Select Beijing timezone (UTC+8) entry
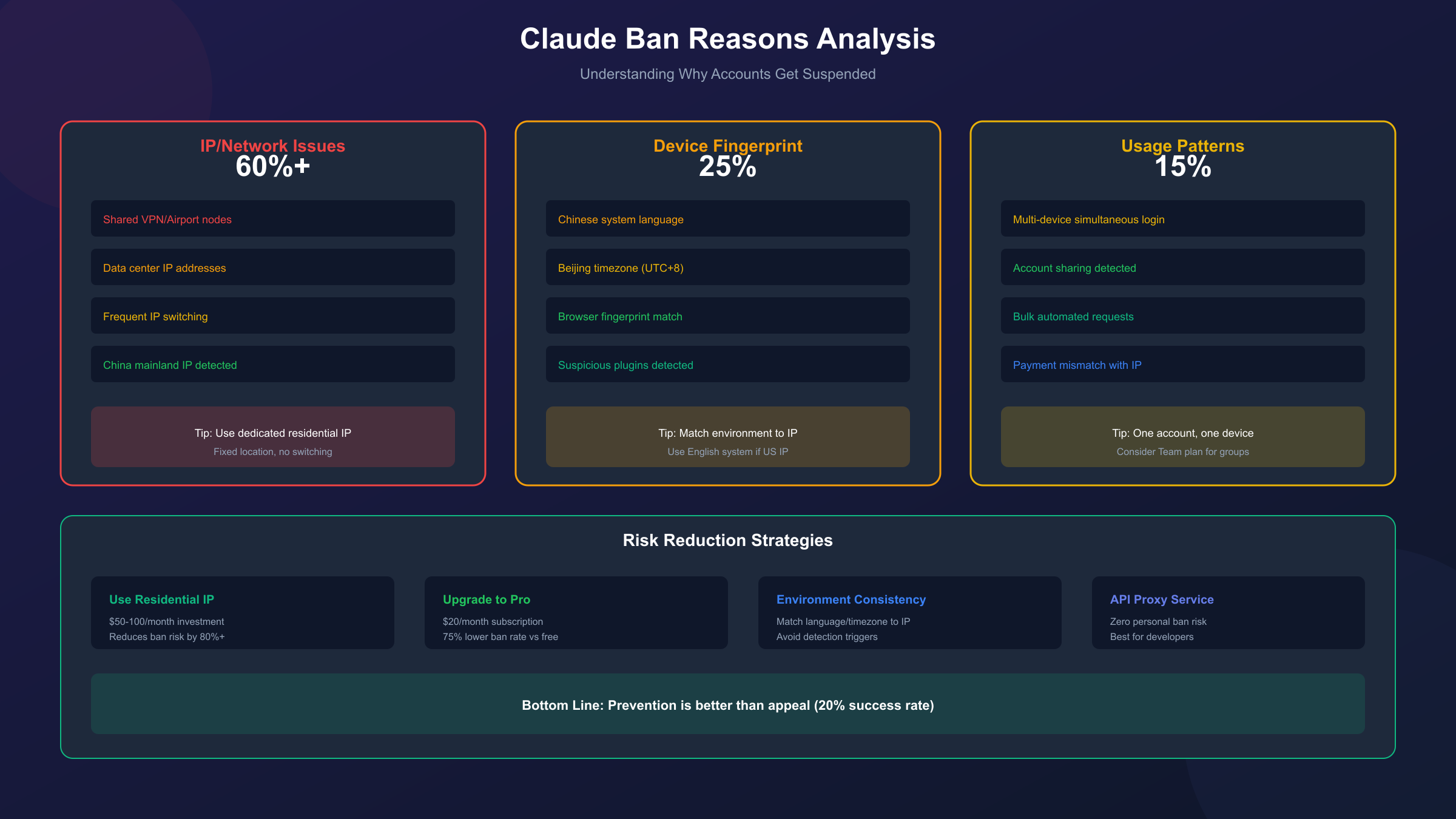 pos(727,268)
